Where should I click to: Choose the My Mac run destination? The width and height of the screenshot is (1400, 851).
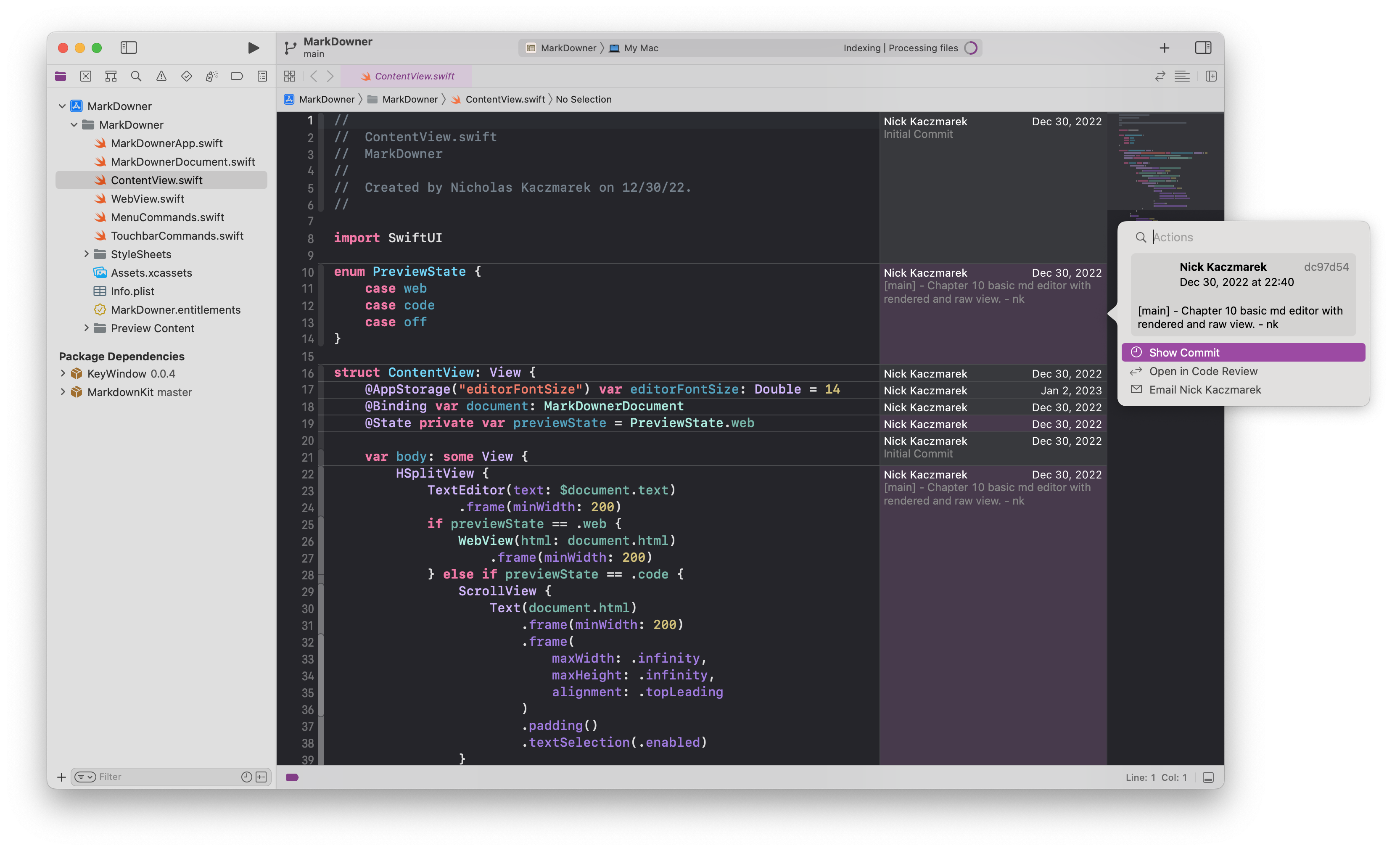pyautogui.click(x=634, y=48)
